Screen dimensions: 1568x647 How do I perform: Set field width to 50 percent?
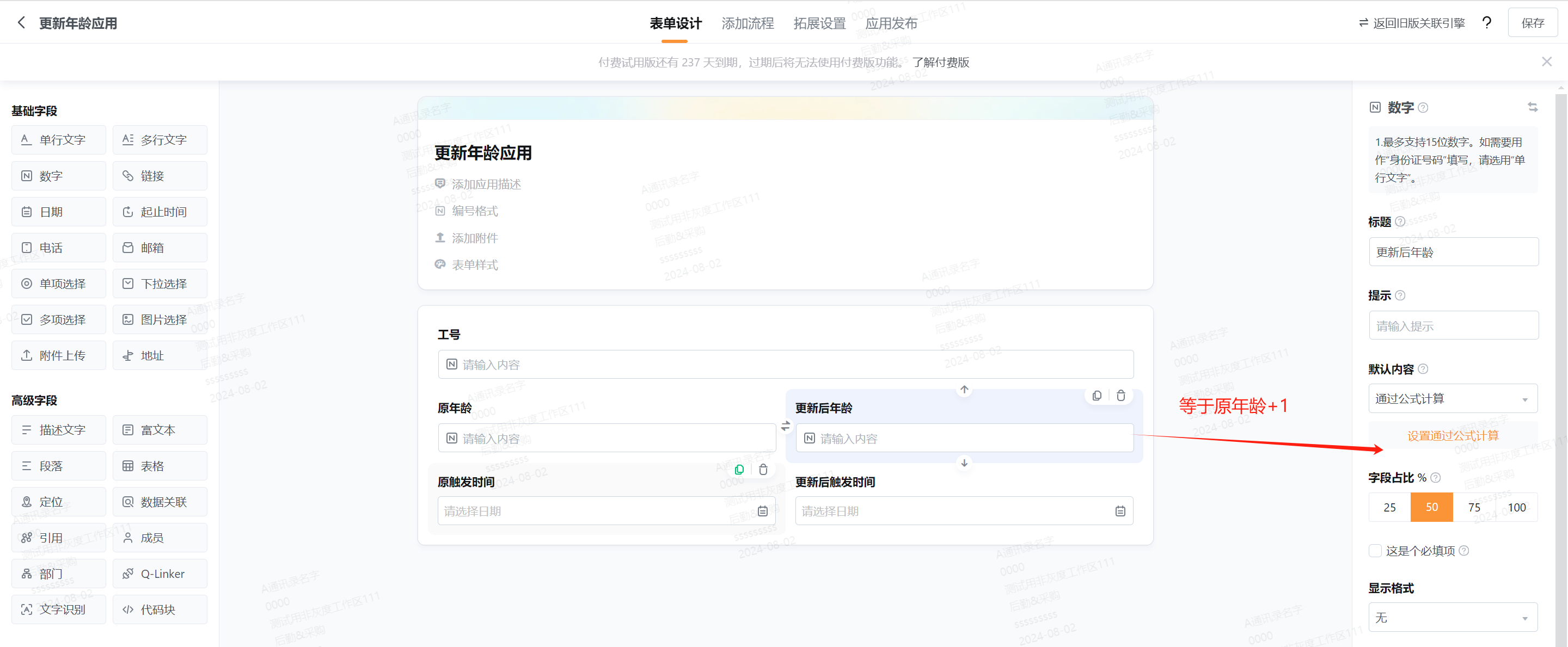[1432, 508]
